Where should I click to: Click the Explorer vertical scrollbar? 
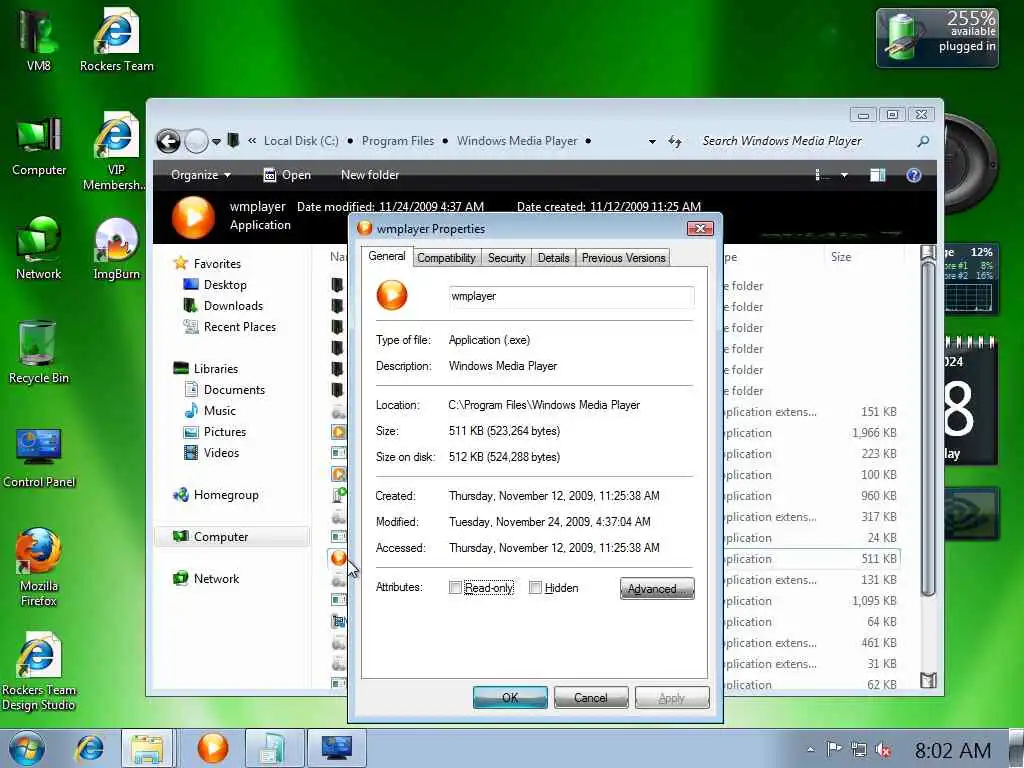[928, 466]
